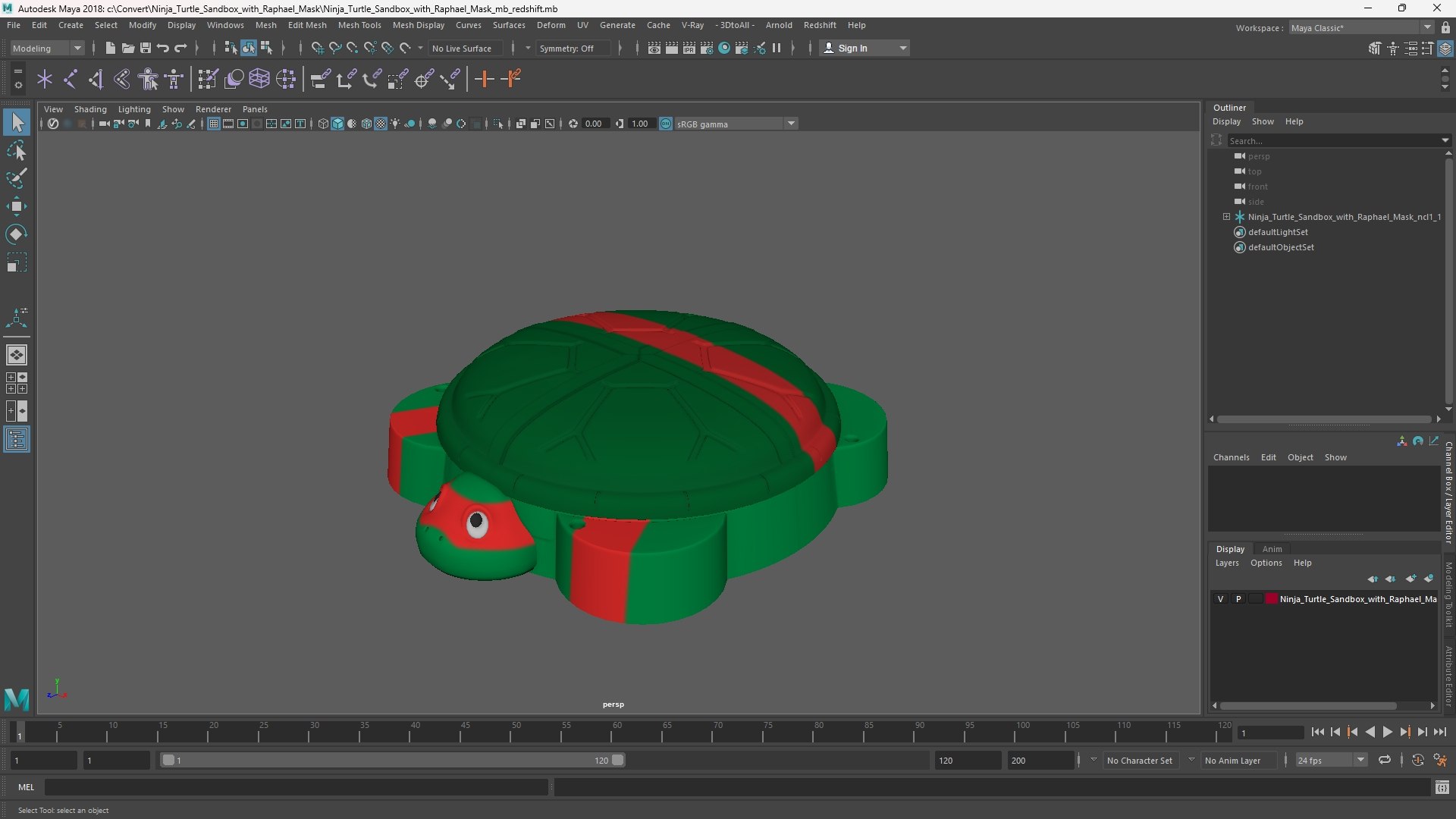This screenshot has height=819, width=1456.
Task: Click the lattice cage shelf icon
Action: pyautogui.click(x=259, y=79)
